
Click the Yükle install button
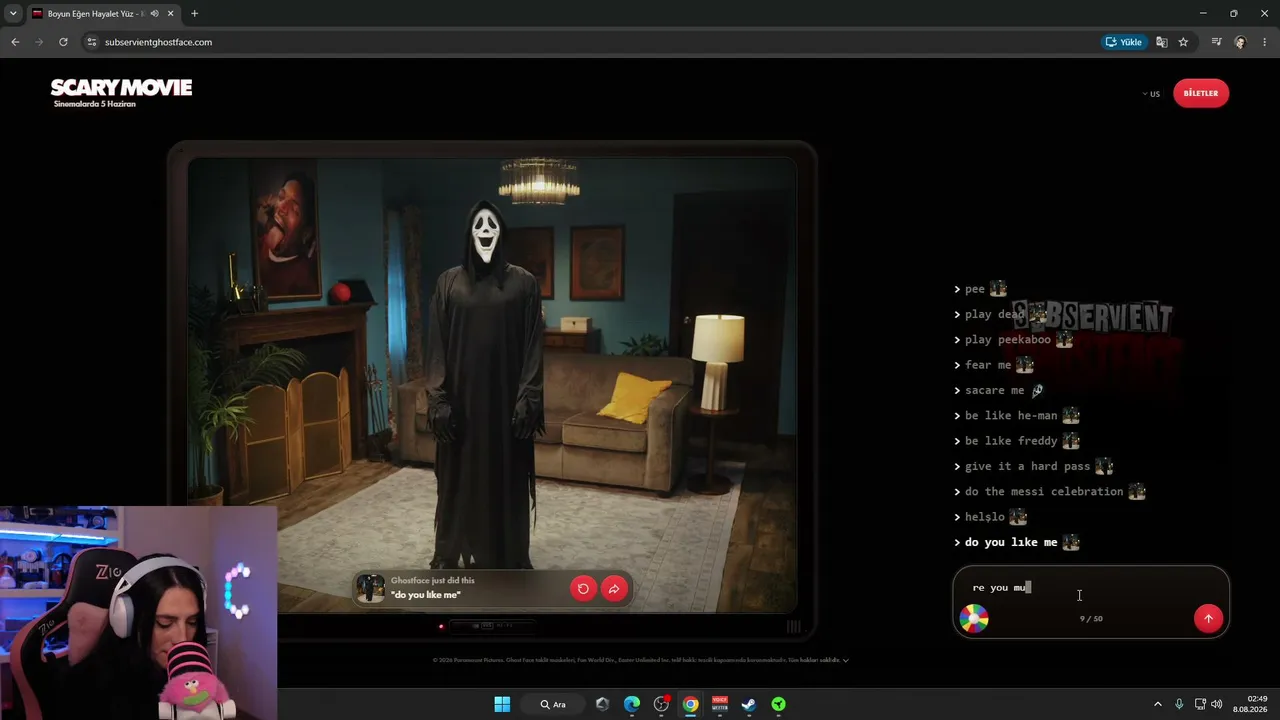coord(1123,42)
